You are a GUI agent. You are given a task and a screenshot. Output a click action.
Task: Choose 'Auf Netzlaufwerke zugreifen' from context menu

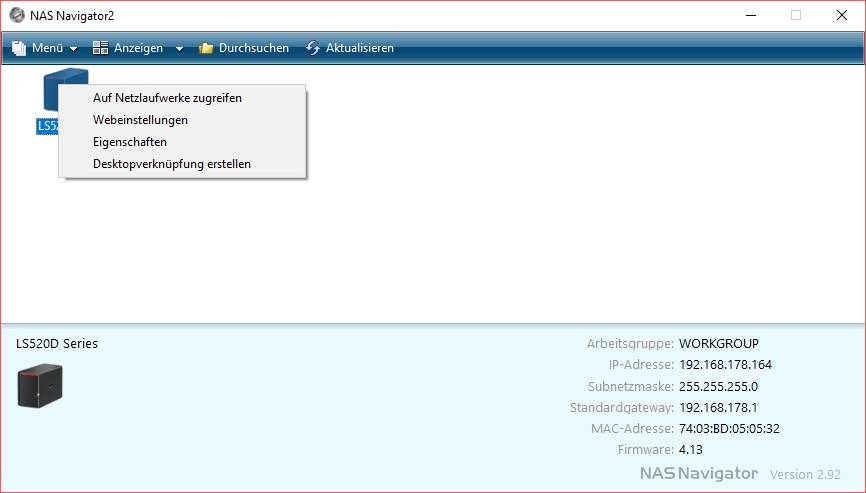[x=182, y=98]
